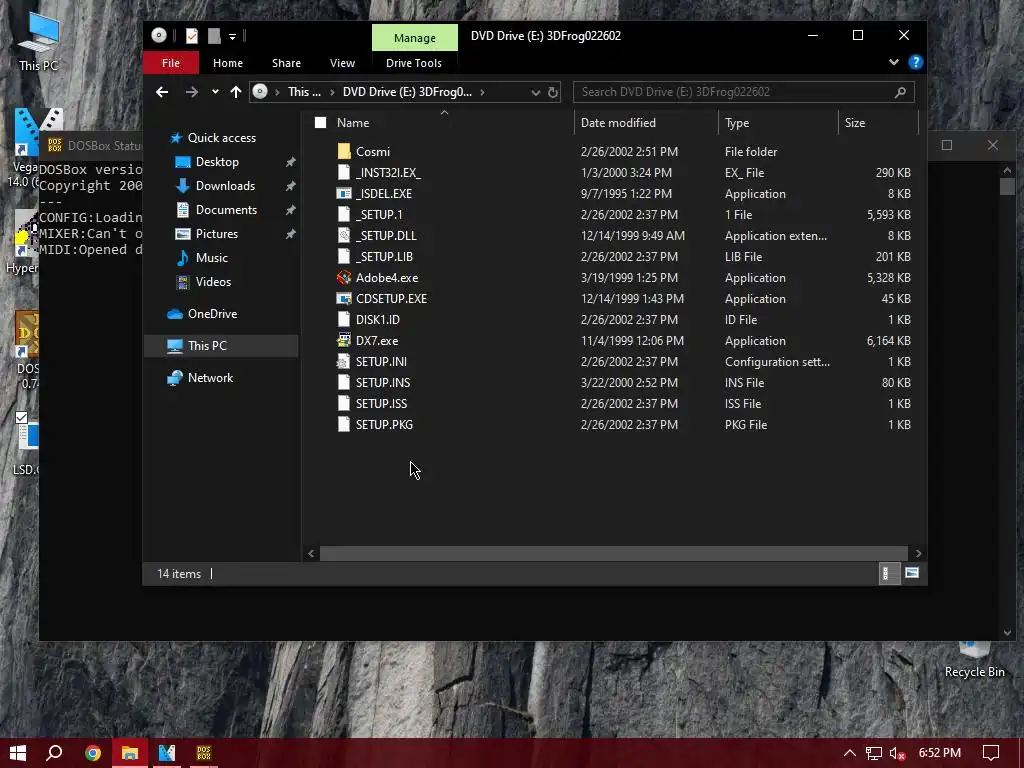Select the CDSETUP.EXE icon
This screenshot has width=1024, height=768.
point(344,298)
